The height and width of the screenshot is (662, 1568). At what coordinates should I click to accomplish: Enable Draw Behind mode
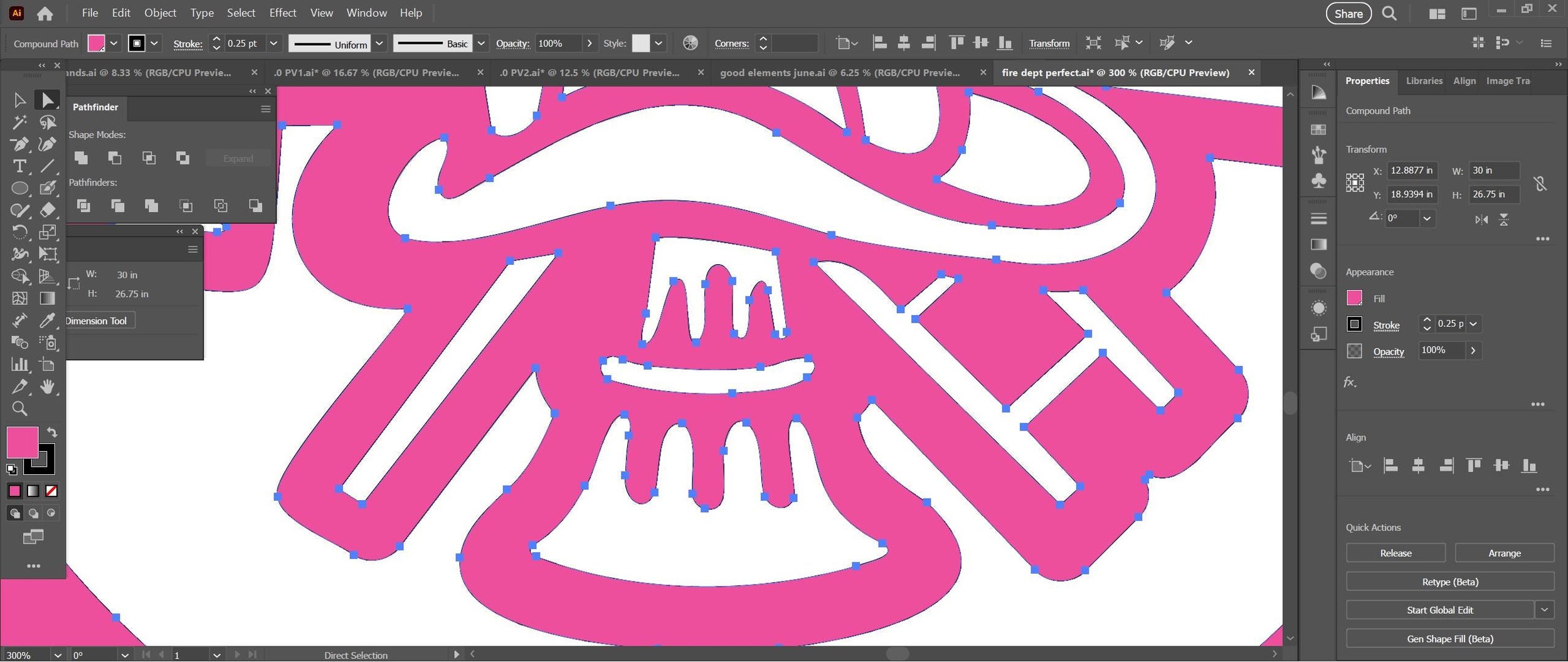pyautogui.click(x=33, y=513)
